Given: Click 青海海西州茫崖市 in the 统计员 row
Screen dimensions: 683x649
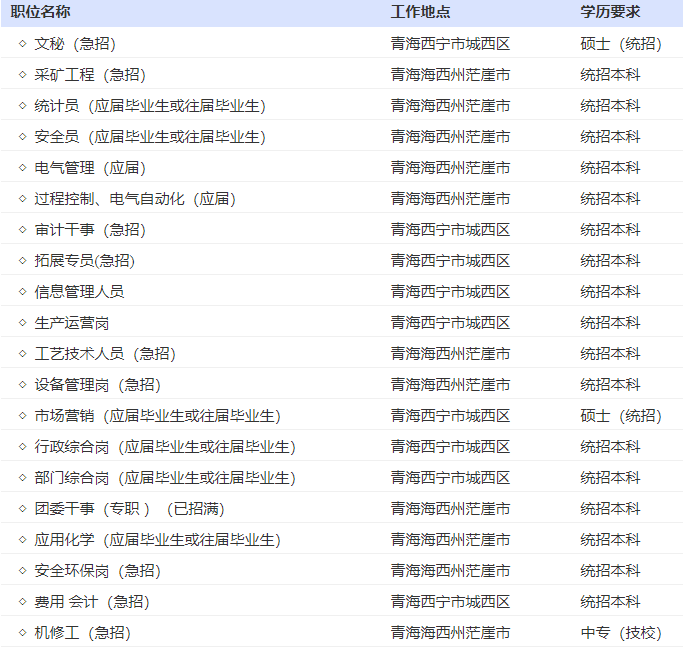Looking at the screenshot, I should tap(450, 106).
